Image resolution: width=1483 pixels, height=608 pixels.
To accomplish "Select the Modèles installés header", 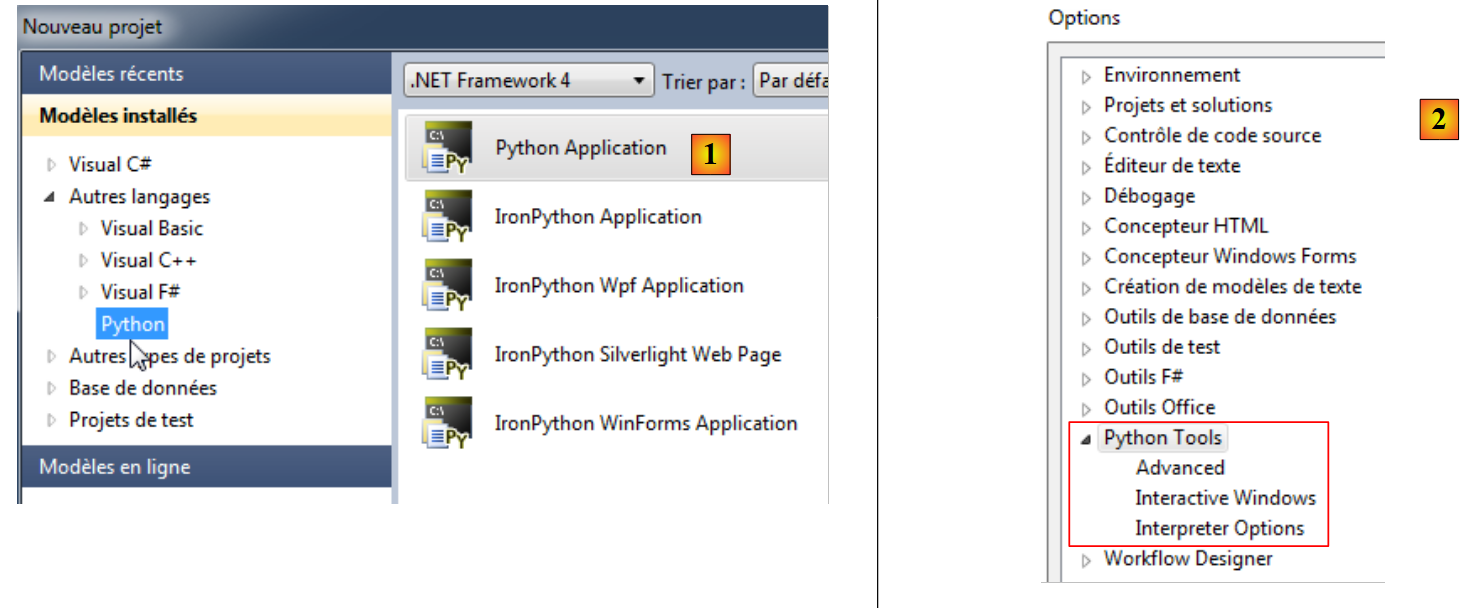I will coord(118,116).
